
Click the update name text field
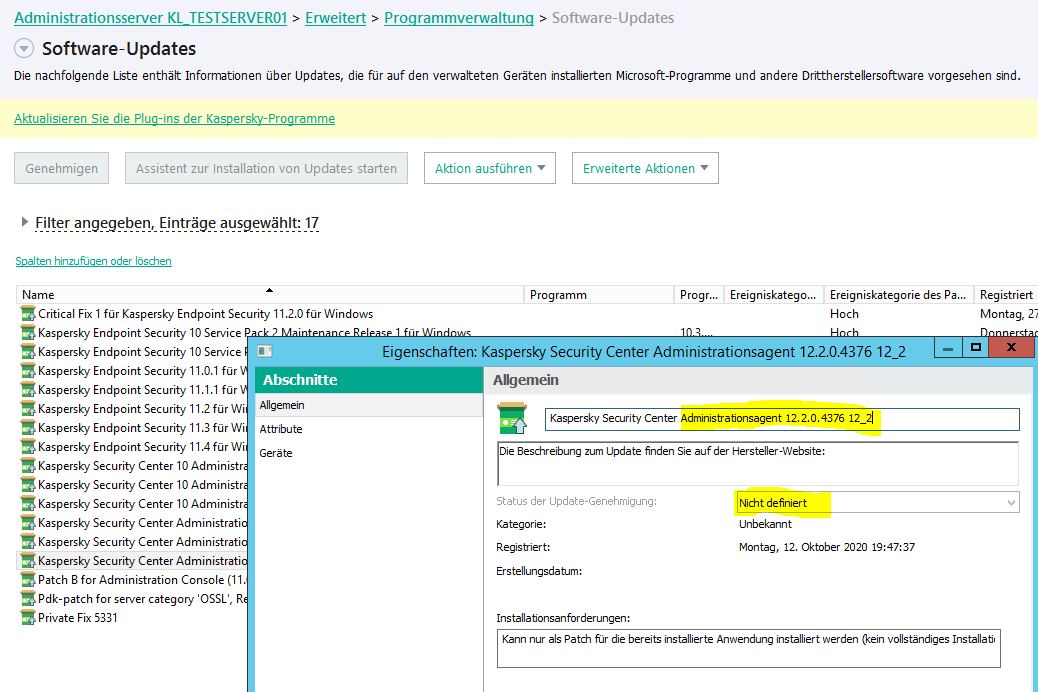tap(781, 419)
